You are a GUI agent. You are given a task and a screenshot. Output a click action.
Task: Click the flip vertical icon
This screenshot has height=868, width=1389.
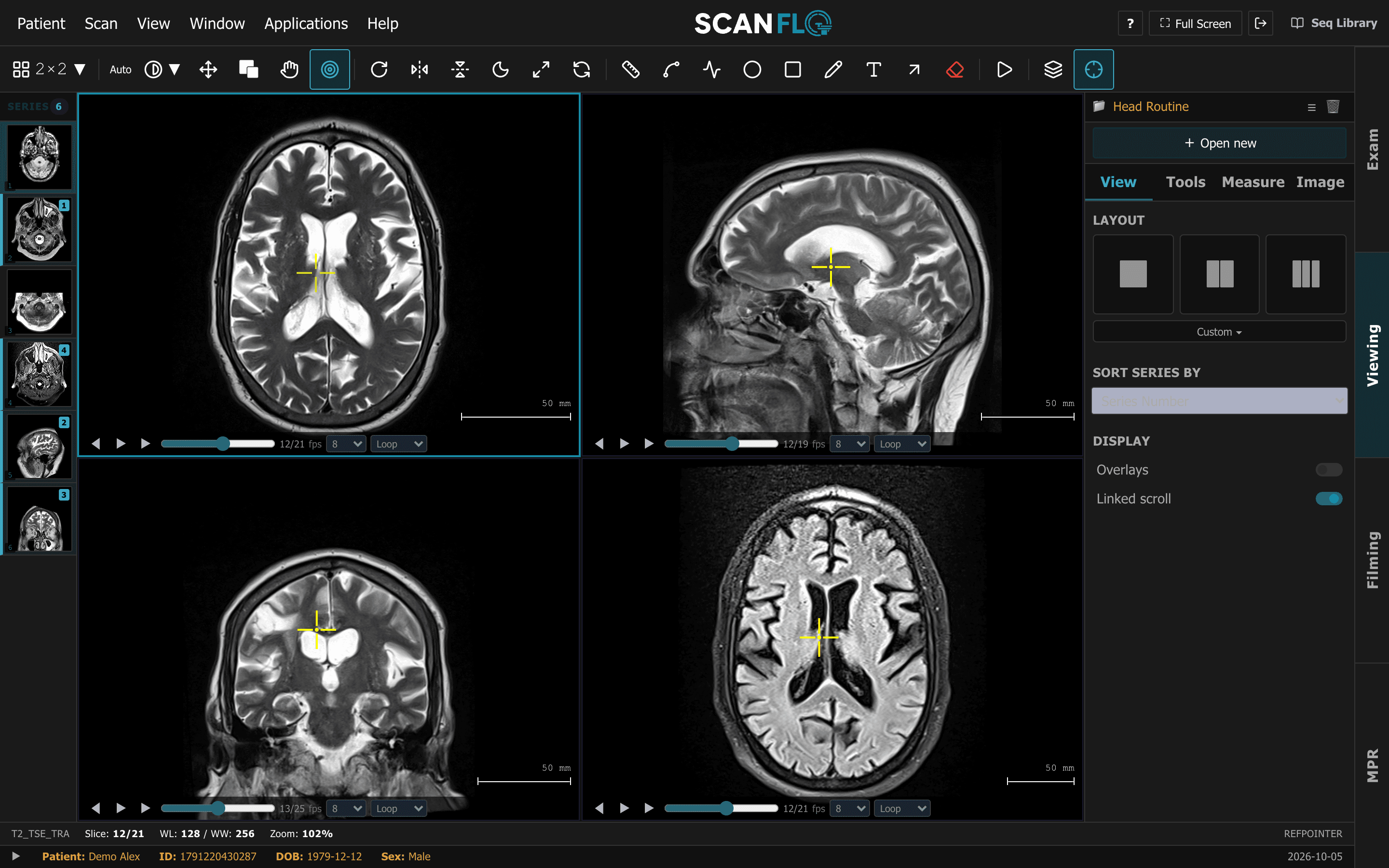pyautogui.click(x=460, y=69)
